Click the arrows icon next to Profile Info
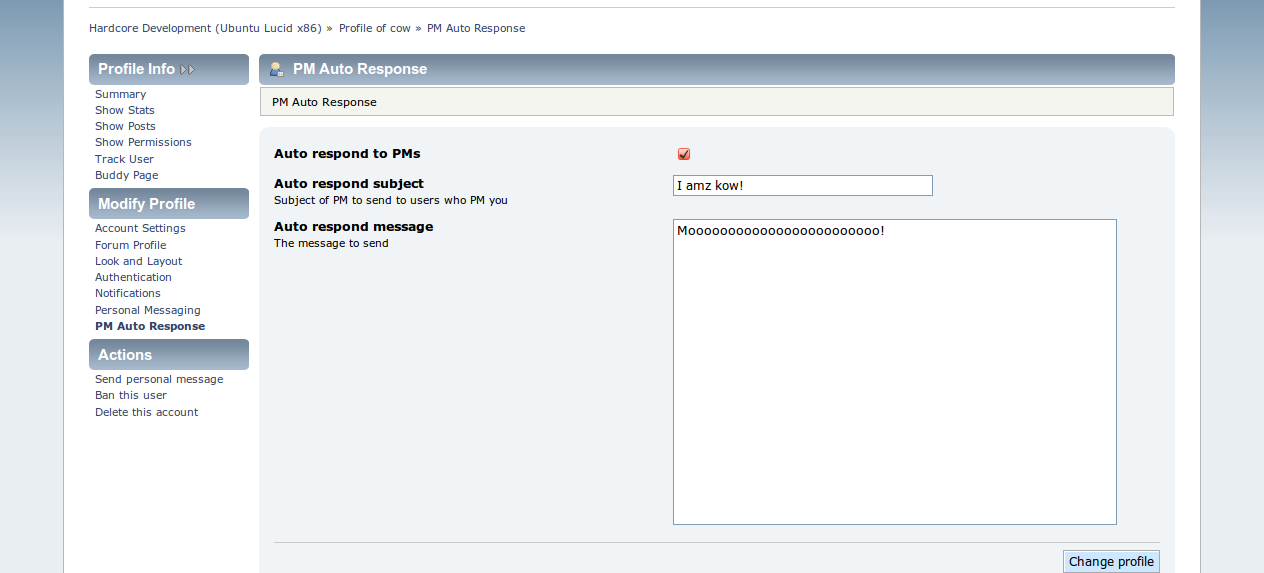1264x573 pixels. 188,70
